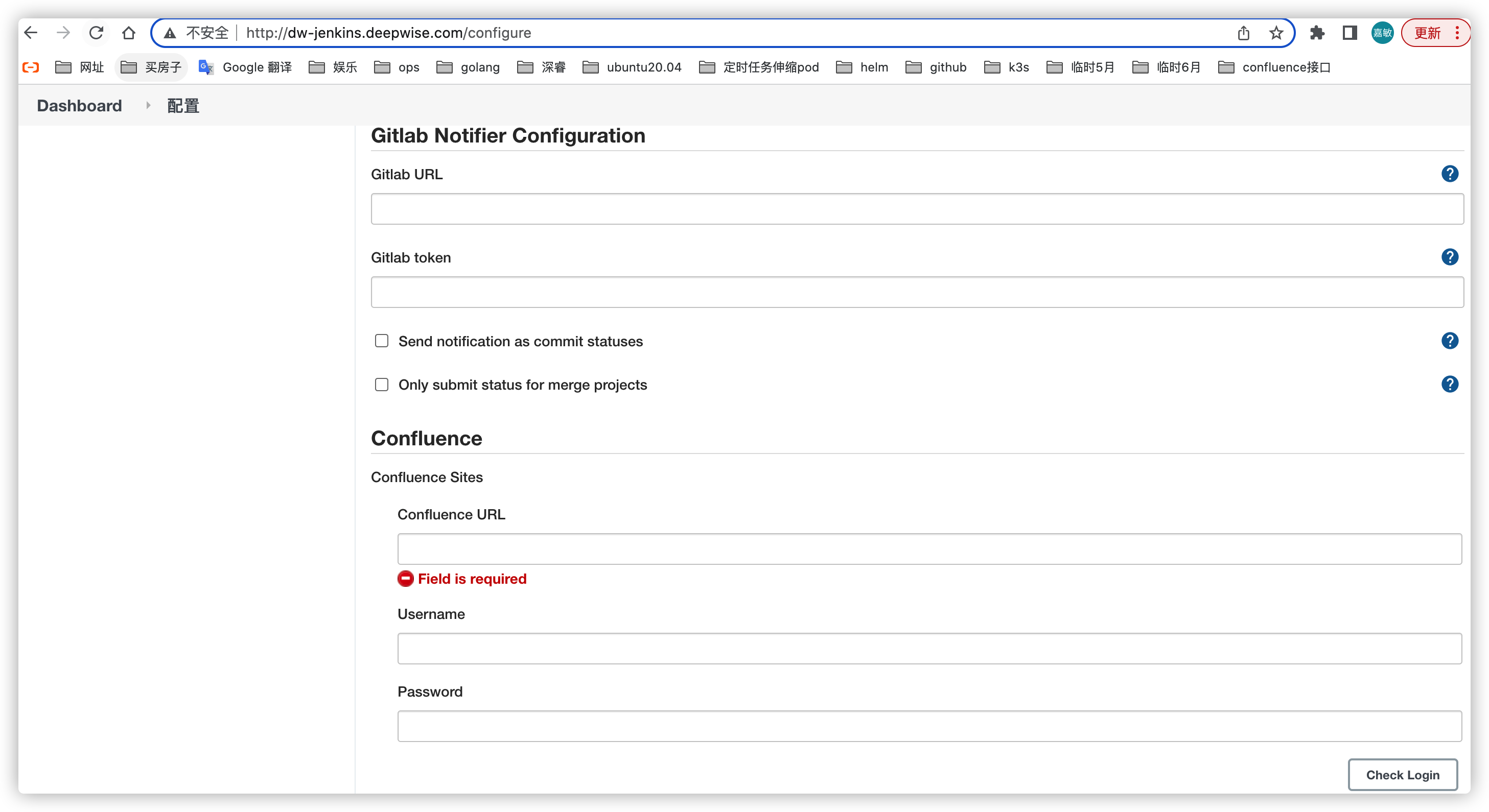Click the Confluence Sites label
This screenshot has height=812, width=1489.
[427, 477]
